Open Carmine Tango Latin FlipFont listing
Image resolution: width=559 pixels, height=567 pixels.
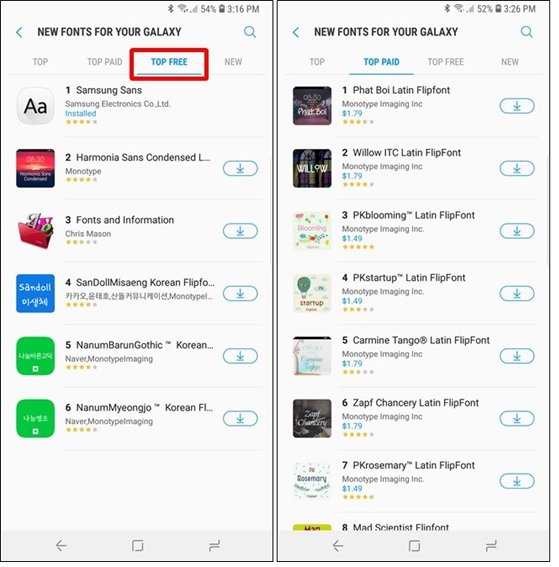(x=416, y=356)
